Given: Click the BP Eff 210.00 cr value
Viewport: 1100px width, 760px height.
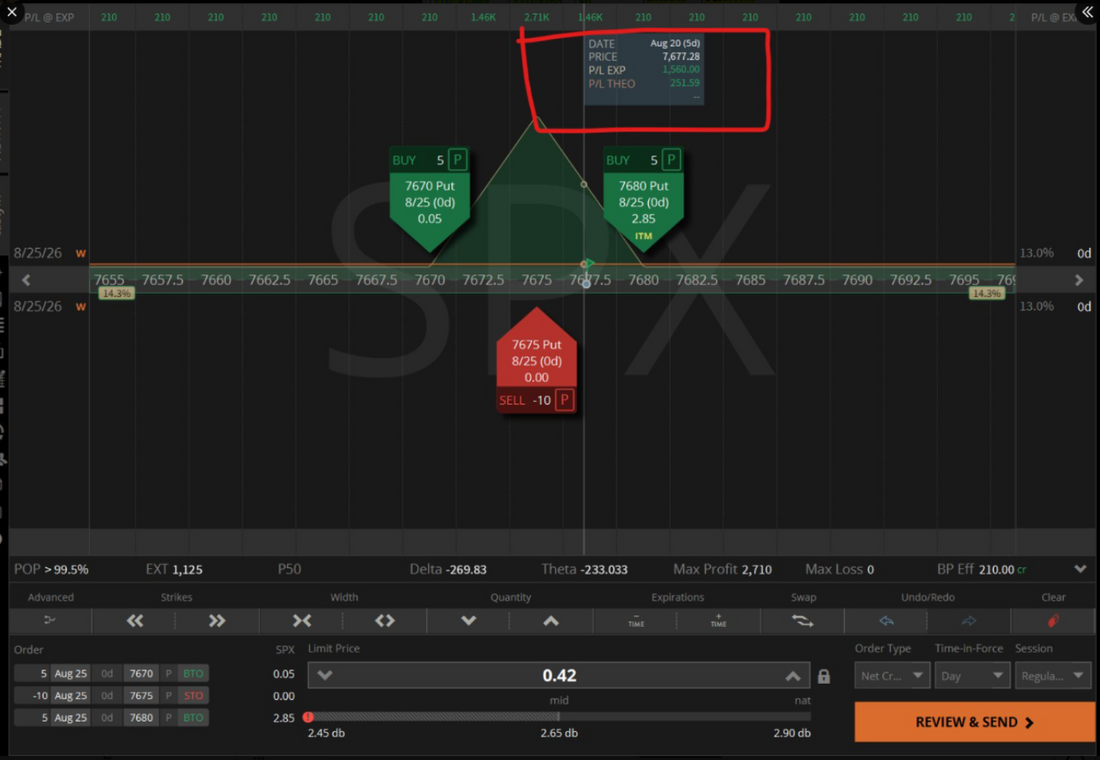Looking at the screenshot, I should pyautogui.click(x=1002, y=569).
